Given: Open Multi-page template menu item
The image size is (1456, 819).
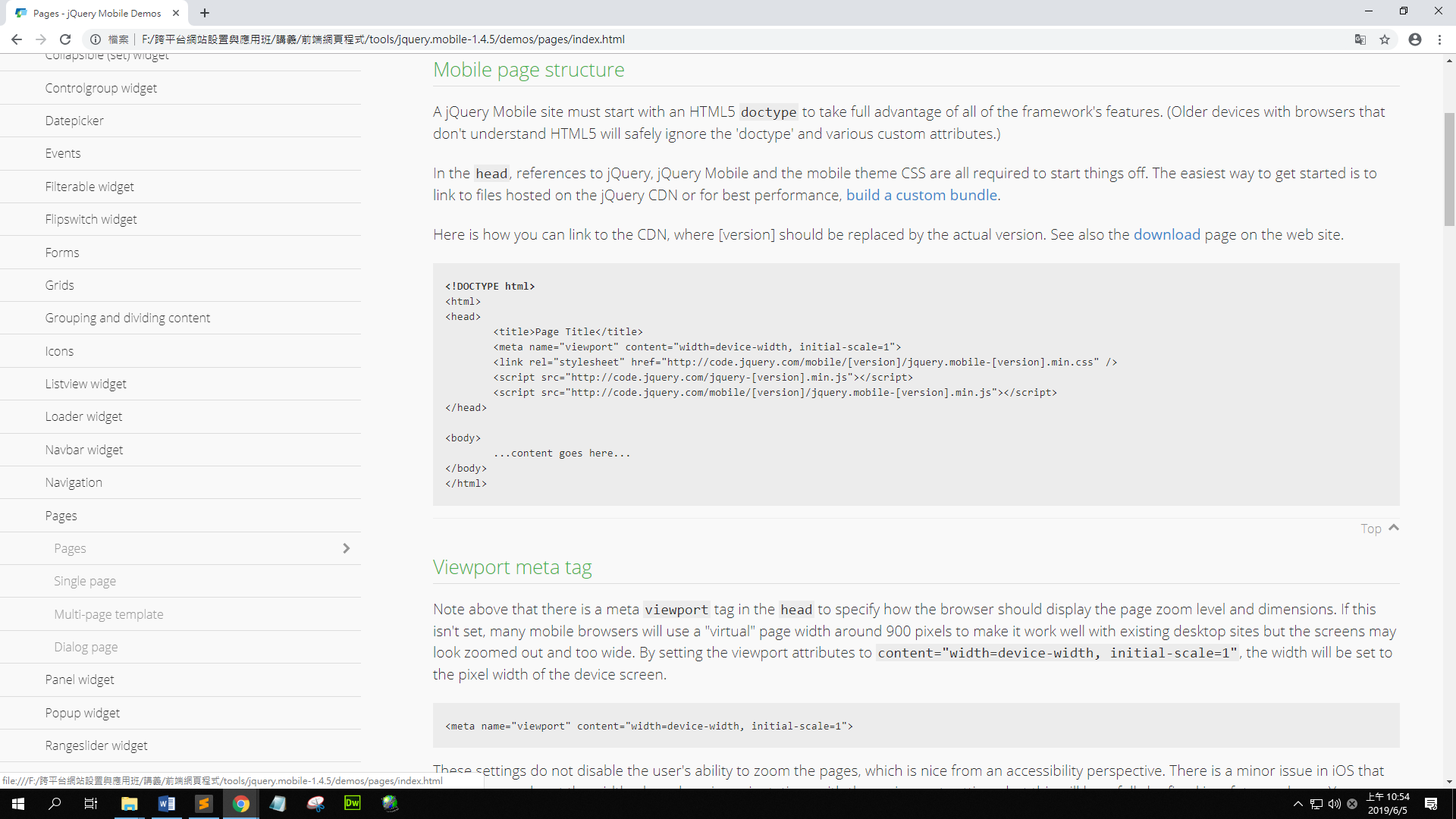Looking at the screenshot, I should (108, 614).
